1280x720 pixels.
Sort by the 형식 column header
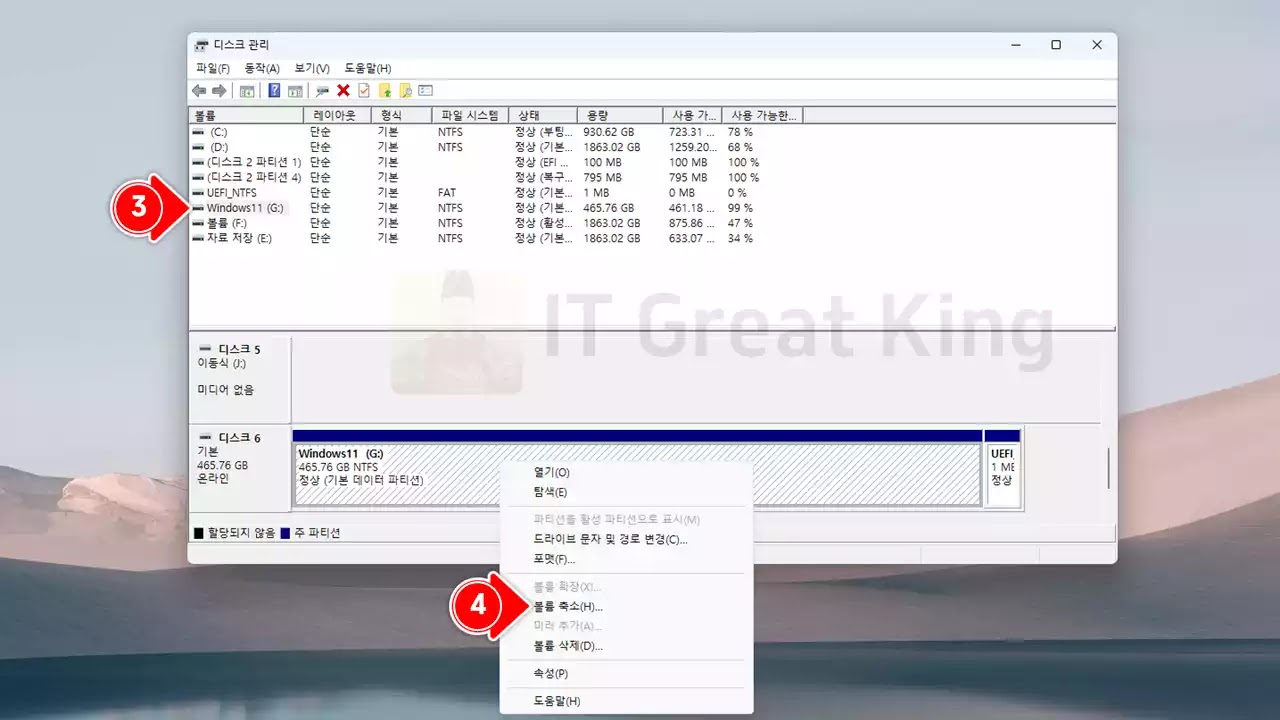(x=401, y=115)
